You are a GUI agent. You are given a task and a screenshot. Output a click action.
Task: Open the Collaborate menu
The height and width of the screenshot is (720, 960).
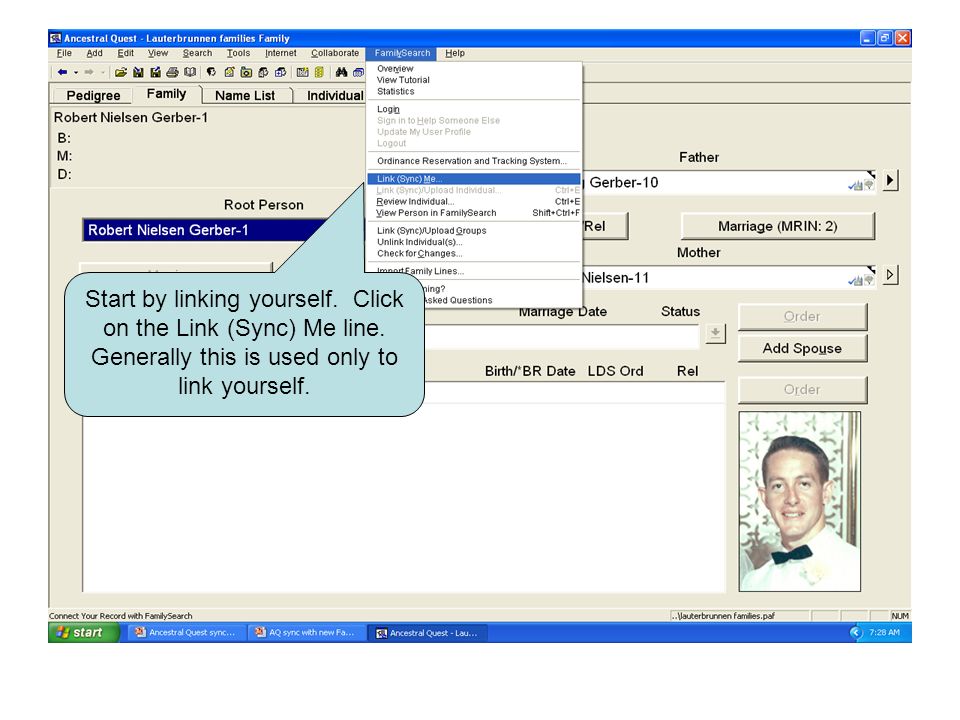[x=335, y=53]
